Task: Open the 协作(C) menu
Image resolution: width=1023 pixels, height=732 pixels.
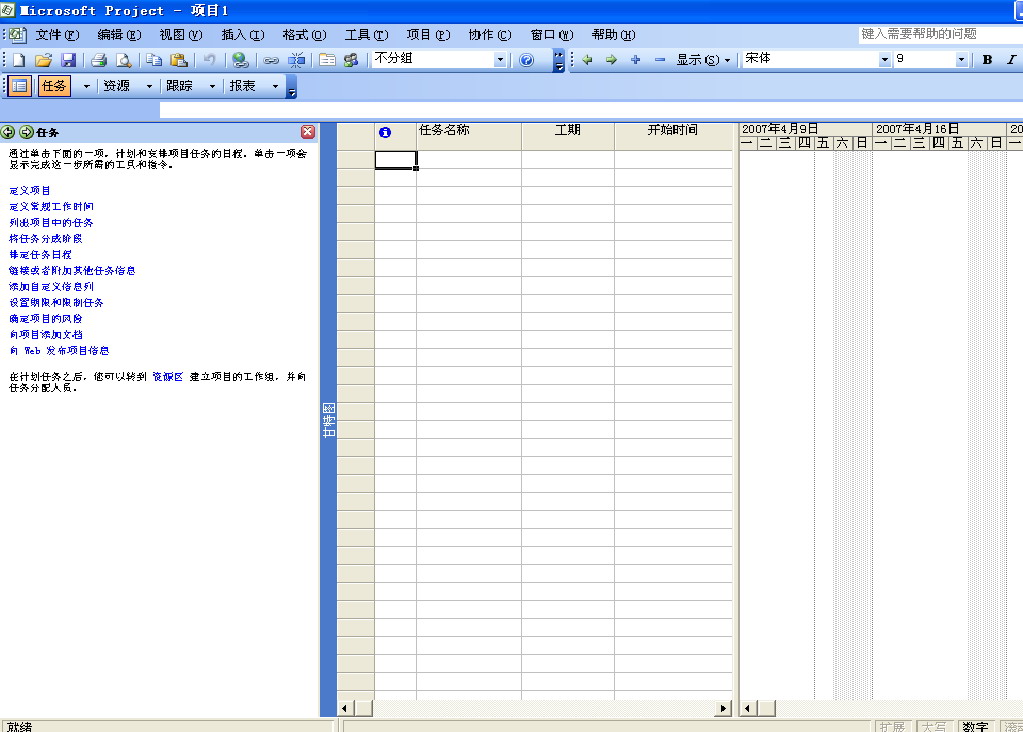Action: (490, 35)
